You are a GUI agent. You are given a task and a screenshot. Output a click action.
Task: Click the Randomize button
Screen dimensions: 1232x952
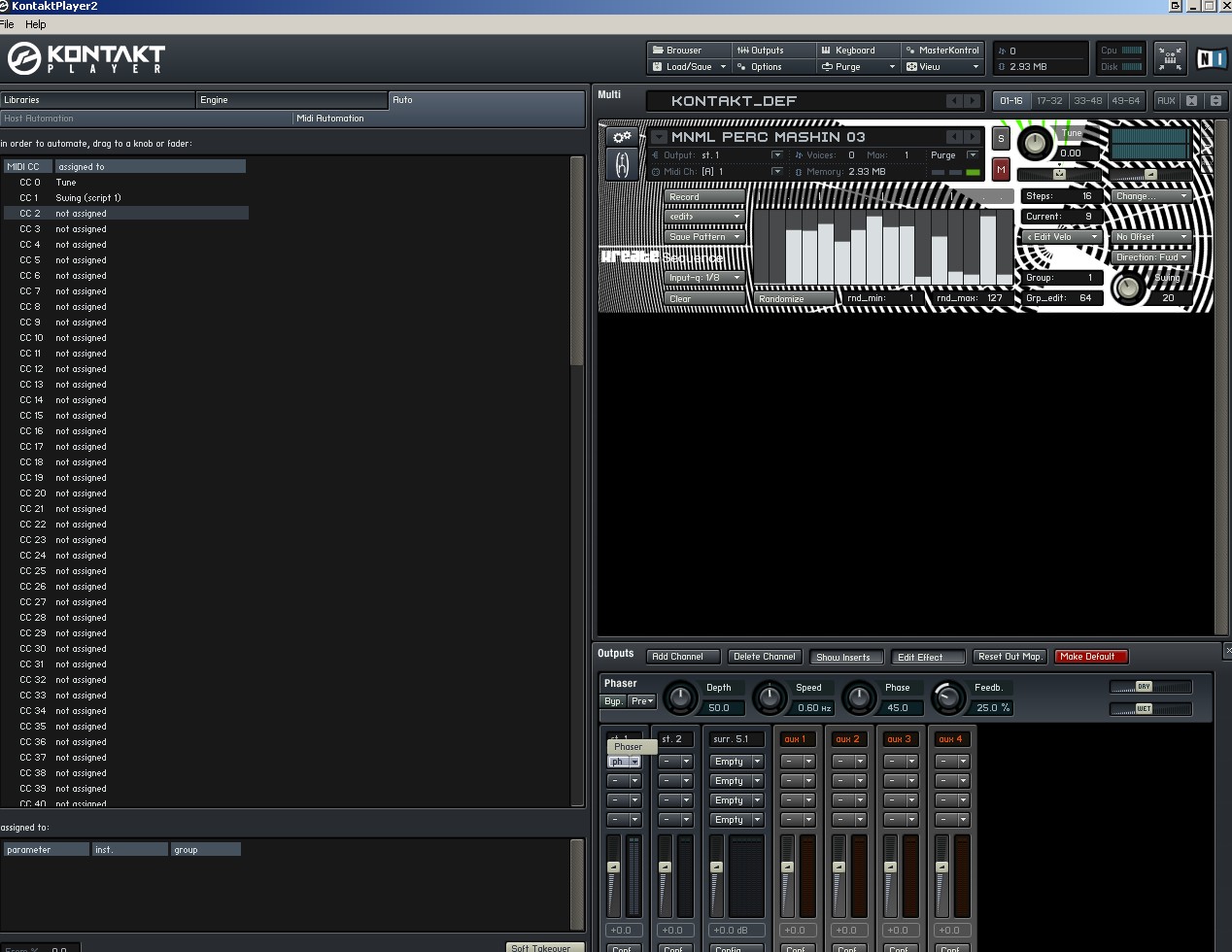click(x=794, y=299)
